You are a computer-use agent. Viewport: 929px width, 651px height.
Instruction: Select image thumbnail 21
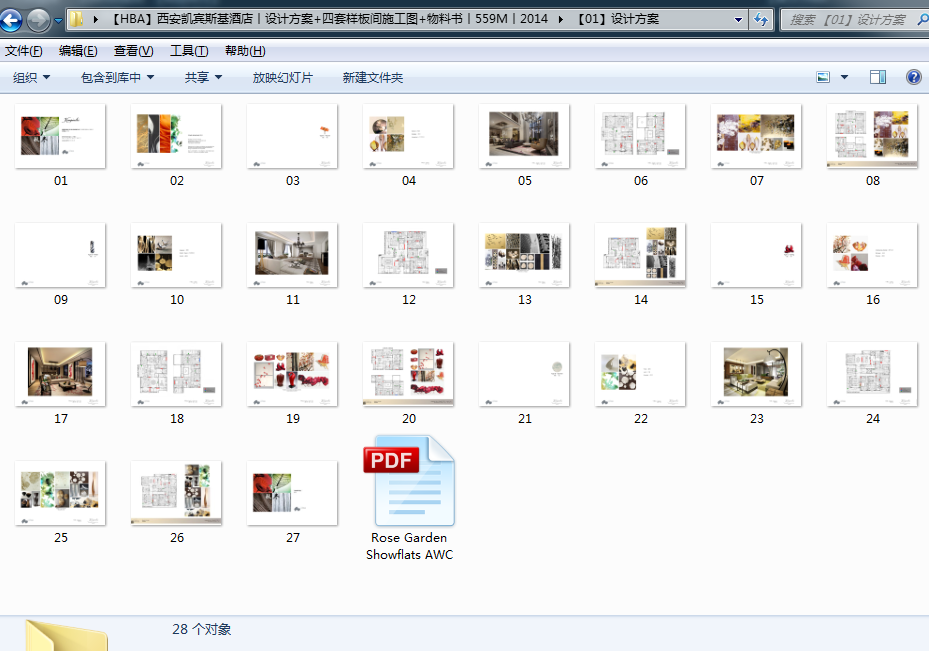coord(524,374)
